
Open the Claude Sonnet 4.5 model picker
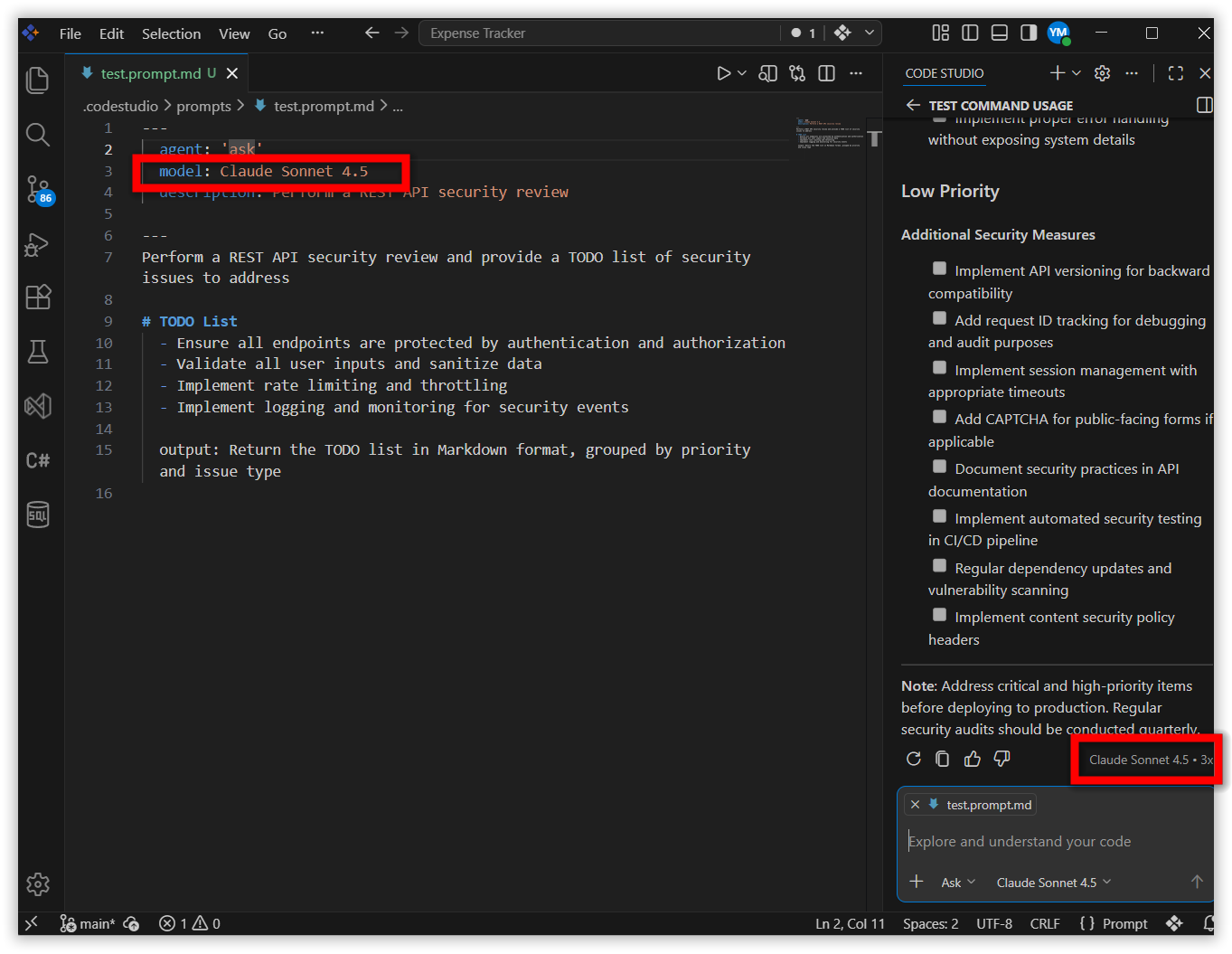tap(1054, 883)
